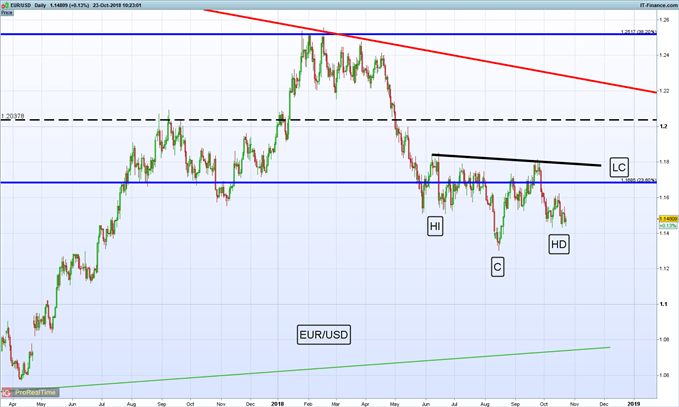679x407 pixels.
Task: Click the 1.2 price axis label
Action: [663, 126]
